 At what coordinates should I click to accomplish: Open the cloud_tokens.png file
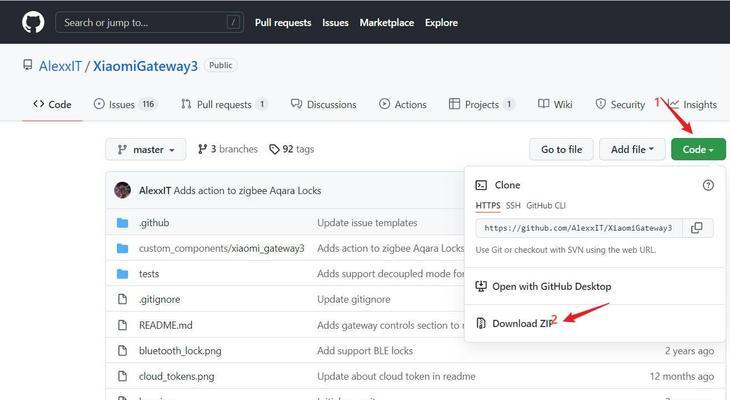176,376
